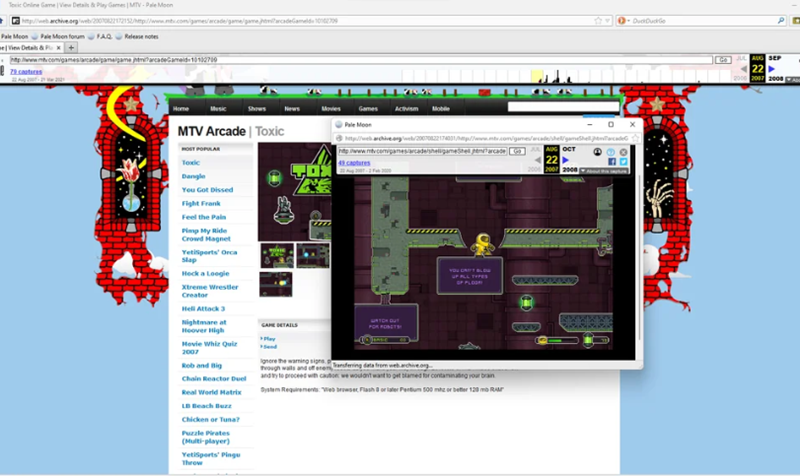
Task: Click the MTV site search box
Action: pyautogui.click(x=563, y=107)
